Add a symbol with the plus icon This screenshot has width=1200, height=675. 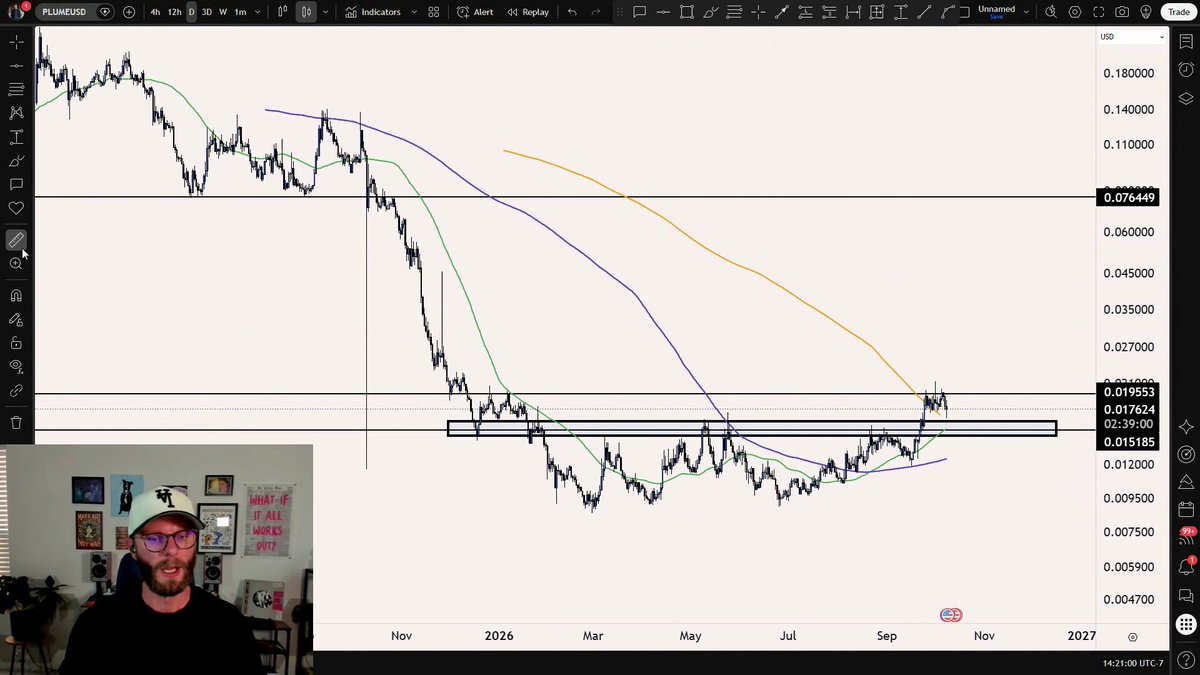pos(129,12)
